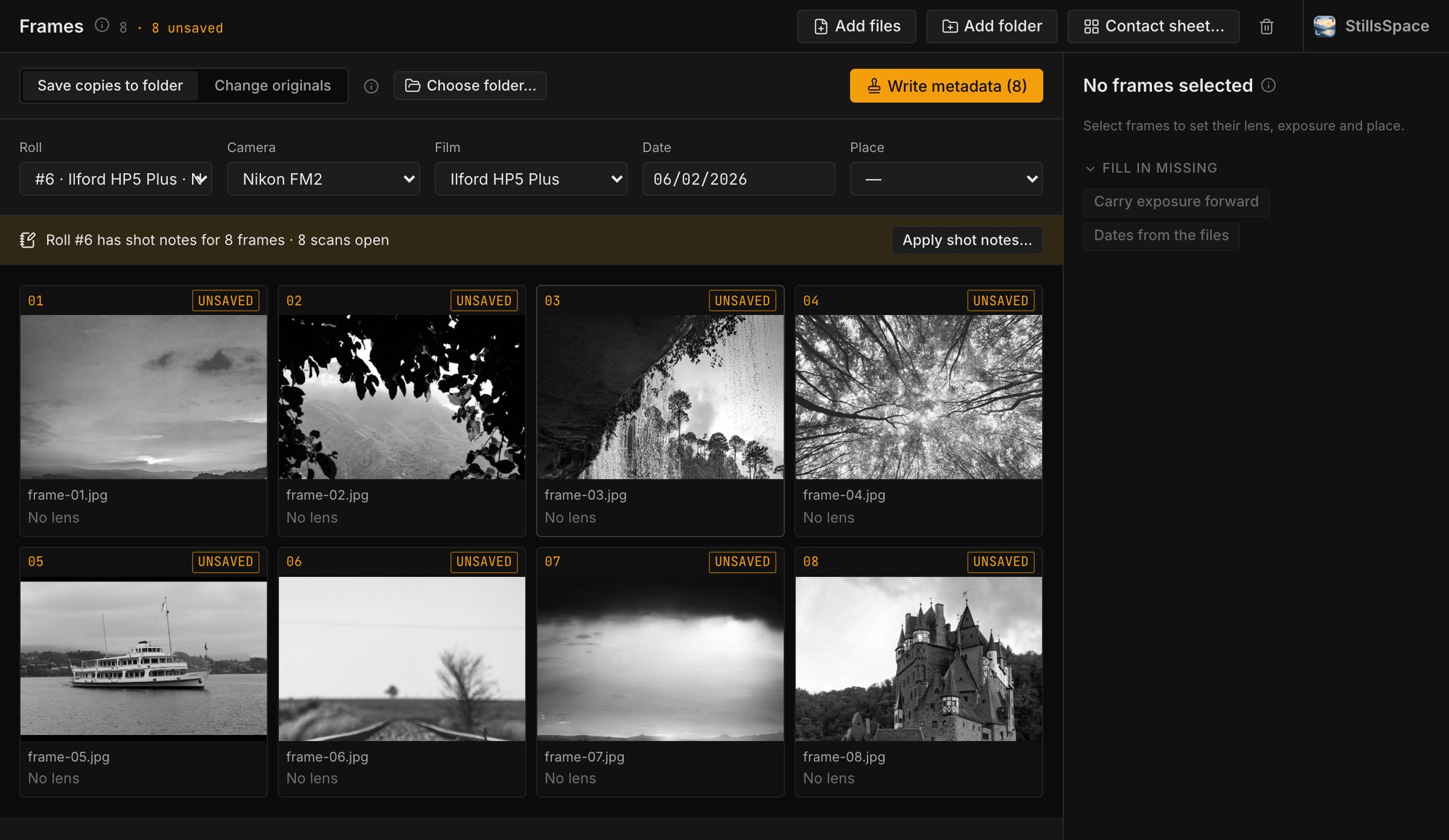Click Apply shot notes button
1449x840 pixels.
click(x=967, y=240)
